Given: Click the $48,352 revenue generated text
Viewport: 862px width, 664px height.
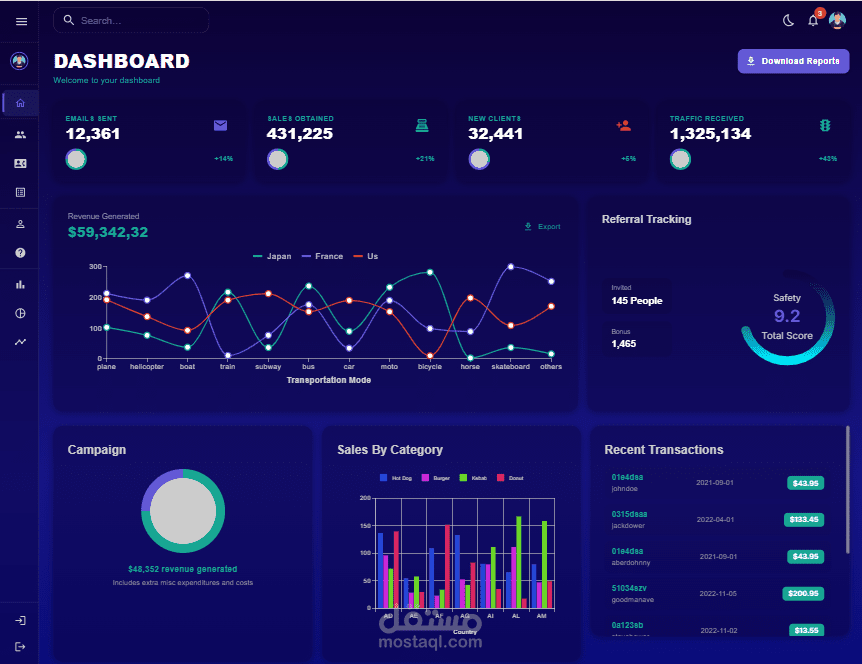Looking at the screenshot, I should point(183,569).
